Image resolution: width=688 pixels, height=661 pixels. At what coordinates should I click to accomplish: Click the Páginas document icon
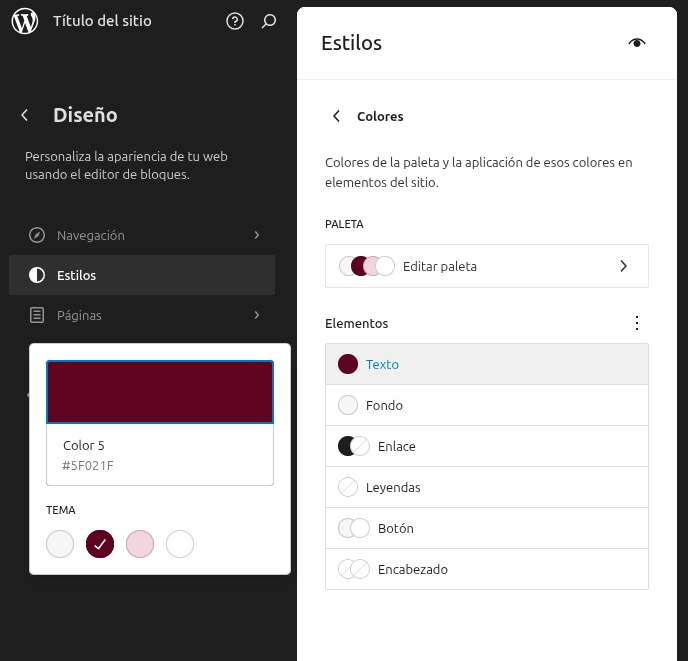point(37,315)
